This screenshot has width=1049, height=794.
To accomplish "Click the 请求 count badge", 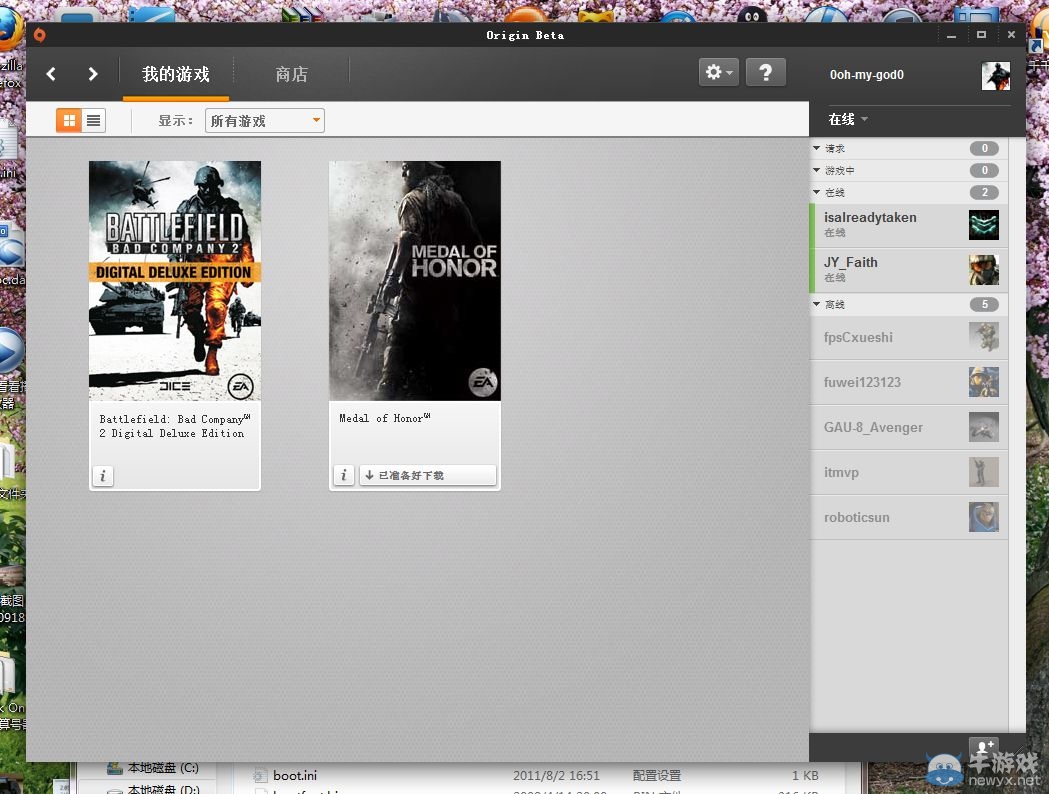I will pyautogui.click(x=984, y=148).
